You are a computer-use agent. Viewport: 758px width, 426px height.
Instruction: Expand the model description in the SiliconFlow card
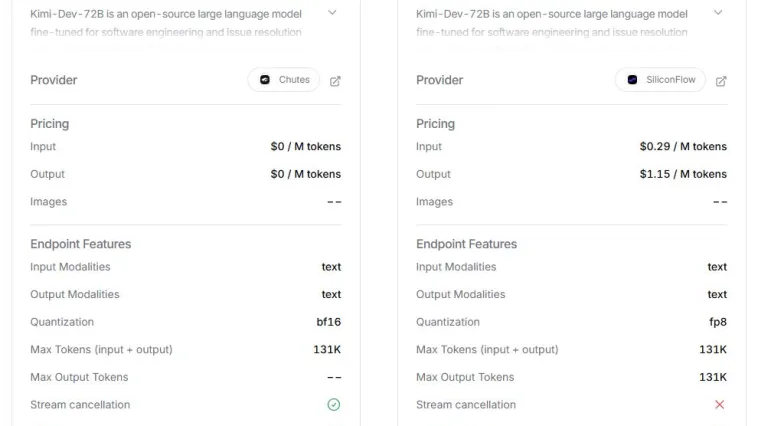point(718,13)
